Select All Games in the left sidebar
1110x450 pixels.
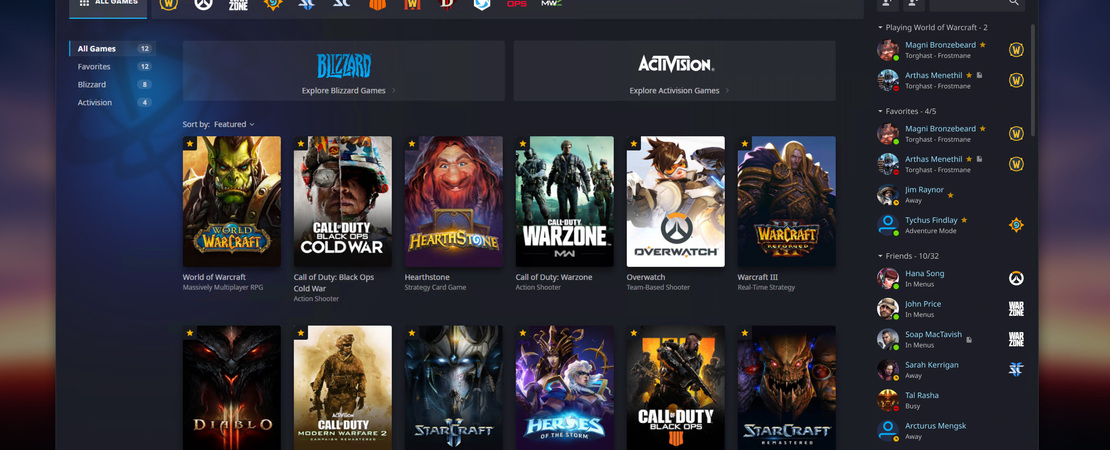[113, 49]
